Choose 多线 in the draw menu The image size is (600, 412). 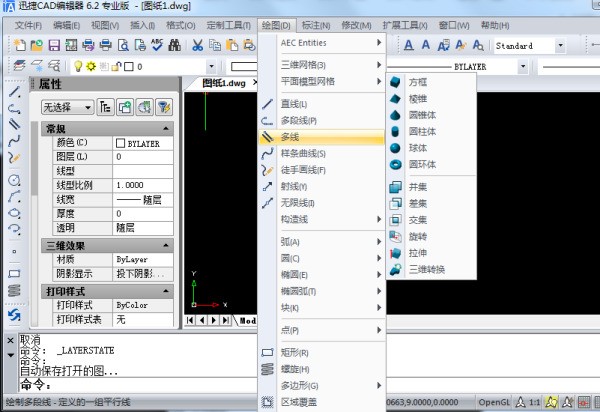point(321,137)
